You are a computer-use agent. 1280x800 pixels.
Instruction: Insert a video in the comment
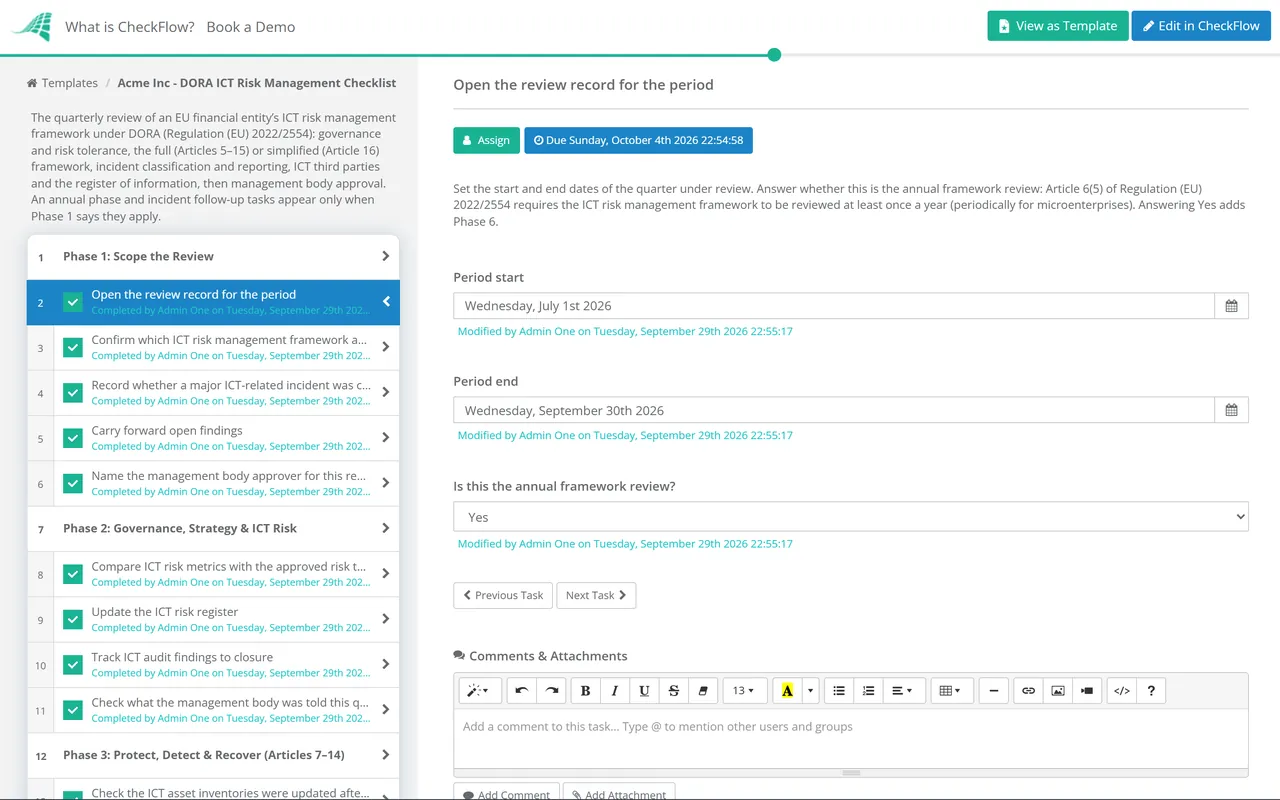pos(1087,690)
